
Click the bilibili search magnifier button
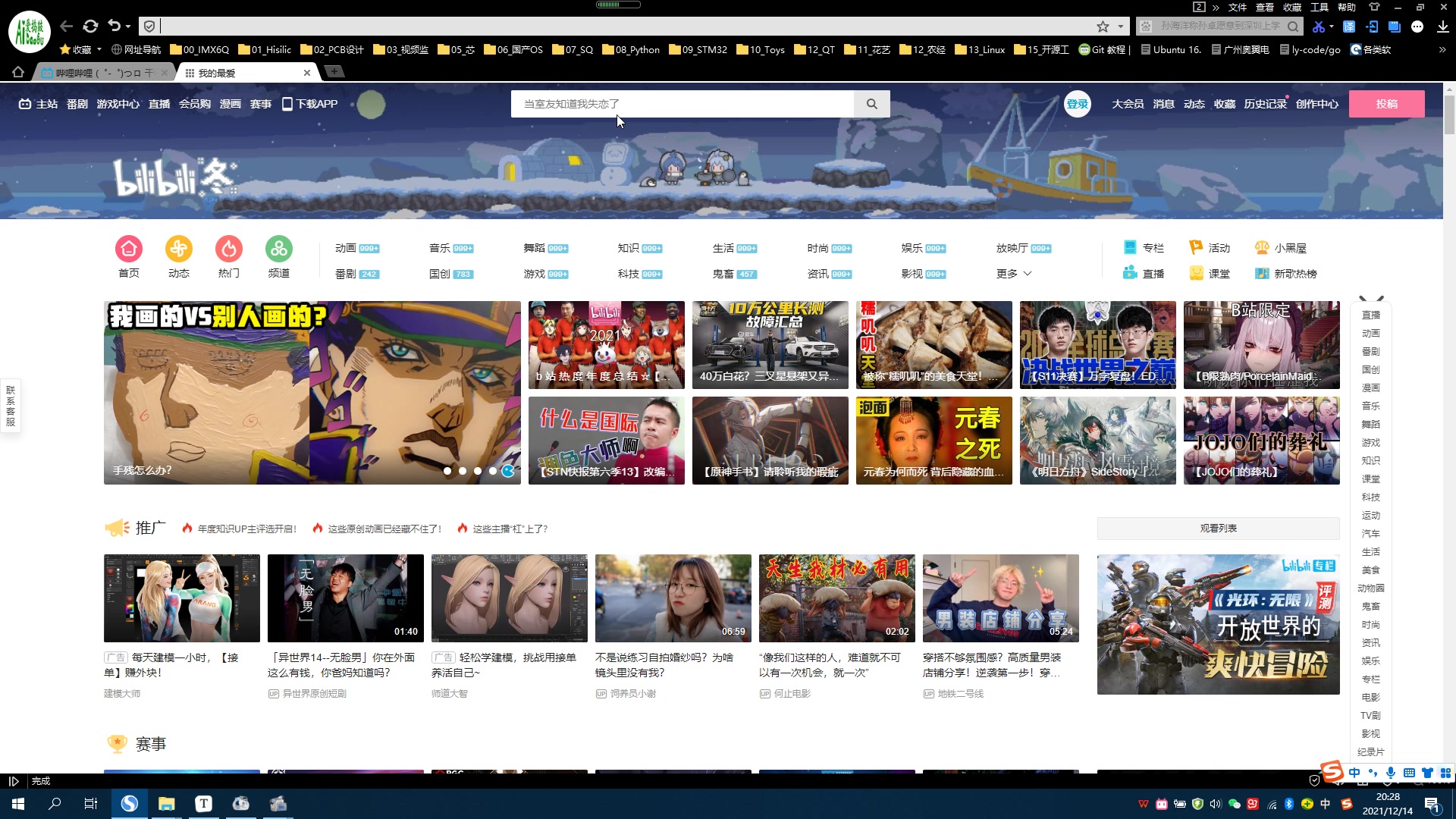pyautogui.click(x=872, y=104)
